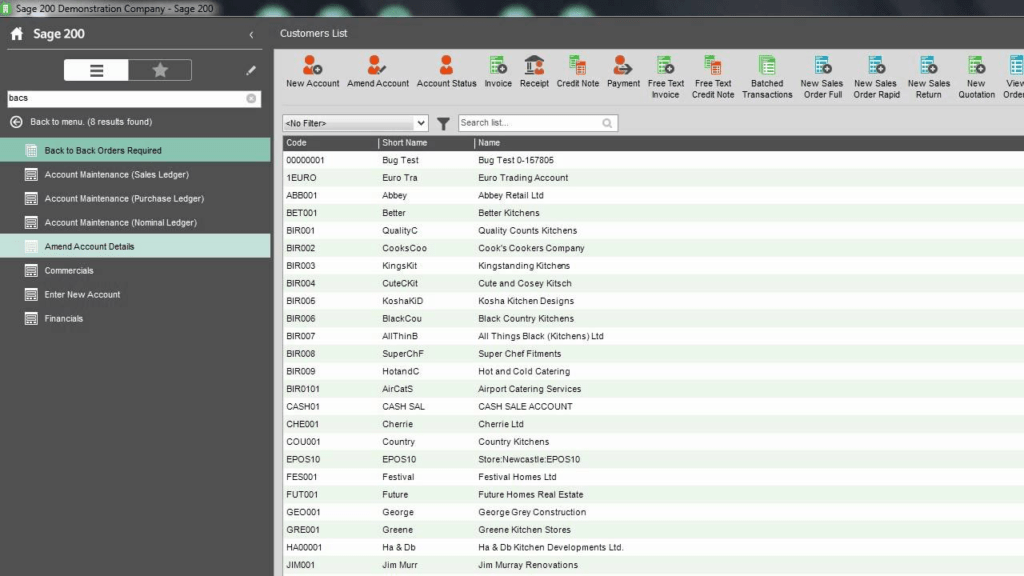This screenshot has height=576, width=1024.
Task: Open Account Maintenance (Purchase Ledger)
Action: click(x=135, y=199)
